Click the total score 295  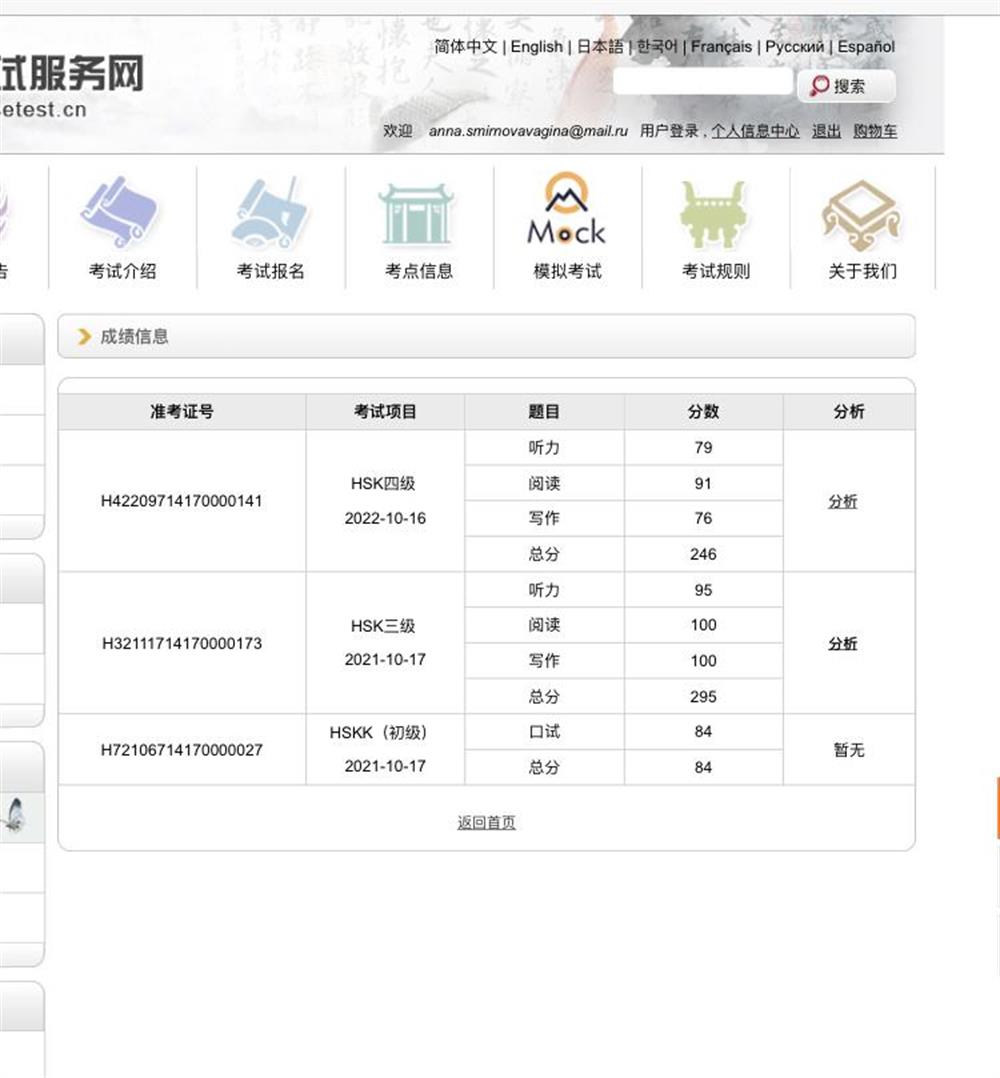tap(703, 696)
